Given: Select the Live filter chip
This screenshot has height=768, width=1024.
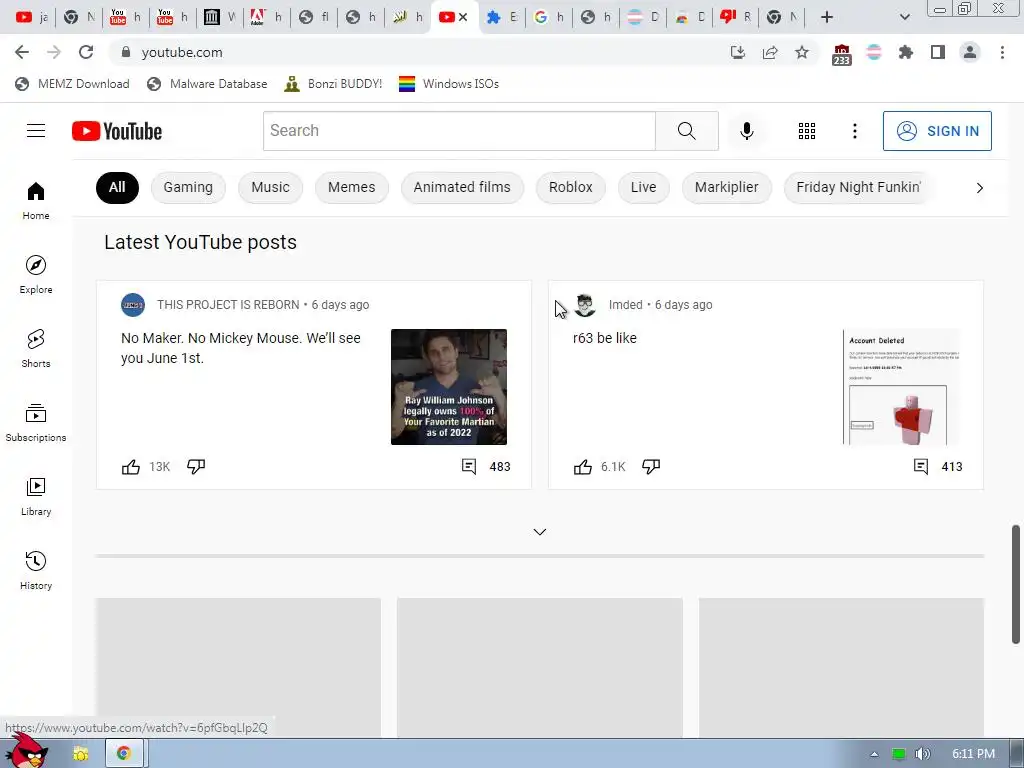Looking at the screenshot, I should click(x=643, y=187).
